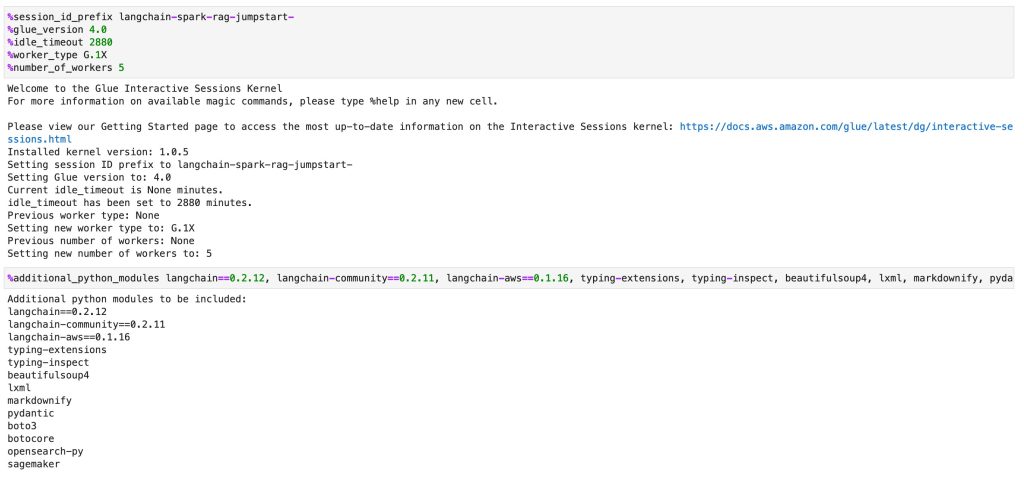Image resolution: width=1024 pixels, height=477 pixels.
Task: Click 'Installed kernel version: 1.0.5' output
Action: click(98, 152)
